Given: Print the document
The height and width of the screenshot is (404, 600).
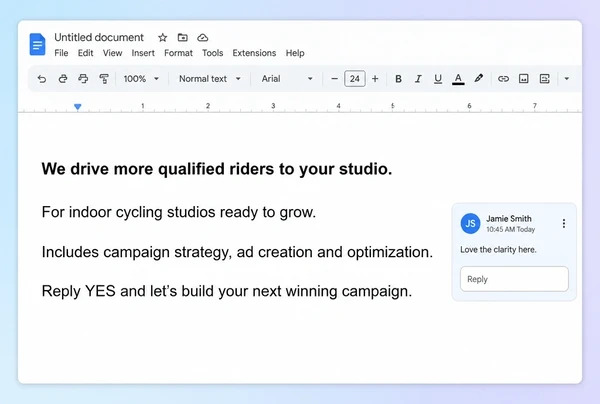Looking at the screenshot, I should pos(83,79).
